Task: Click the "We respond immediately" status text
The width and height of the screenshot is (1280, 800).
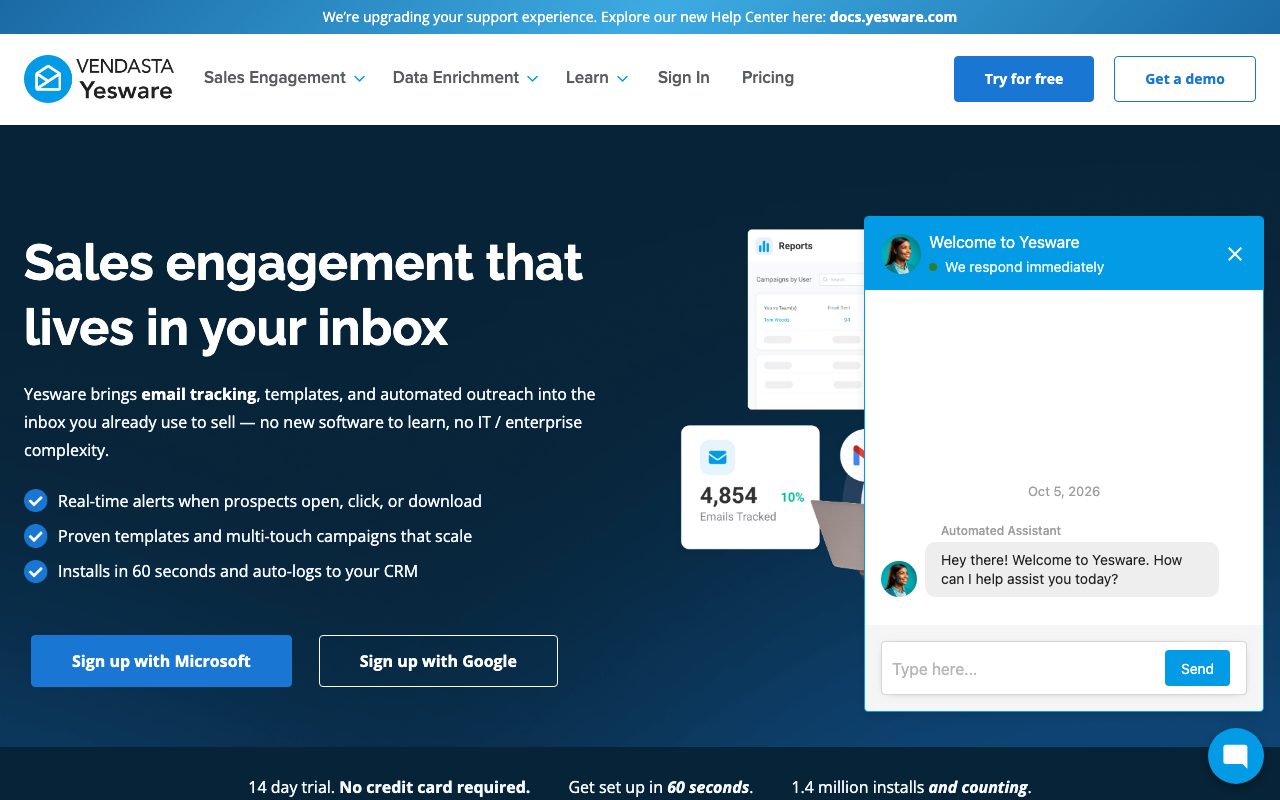Action: (1024, 267)
